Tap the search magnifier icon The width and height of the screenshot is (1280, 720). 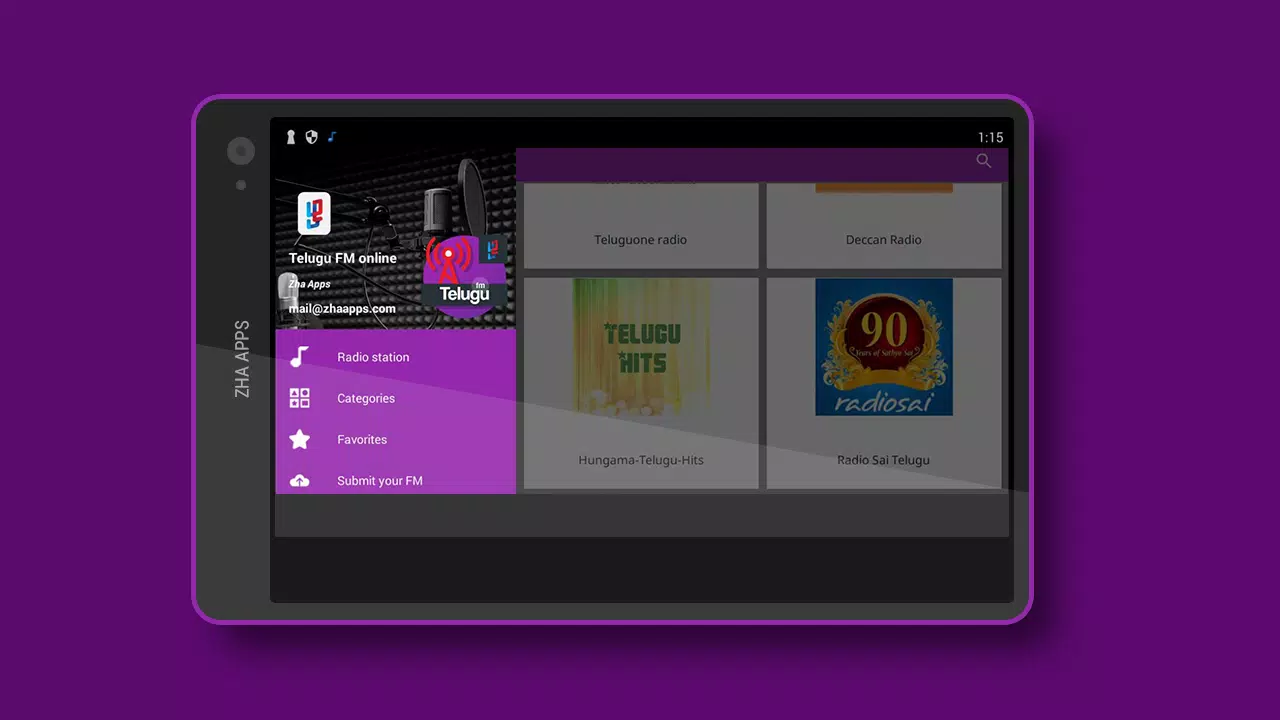[984, 161]
